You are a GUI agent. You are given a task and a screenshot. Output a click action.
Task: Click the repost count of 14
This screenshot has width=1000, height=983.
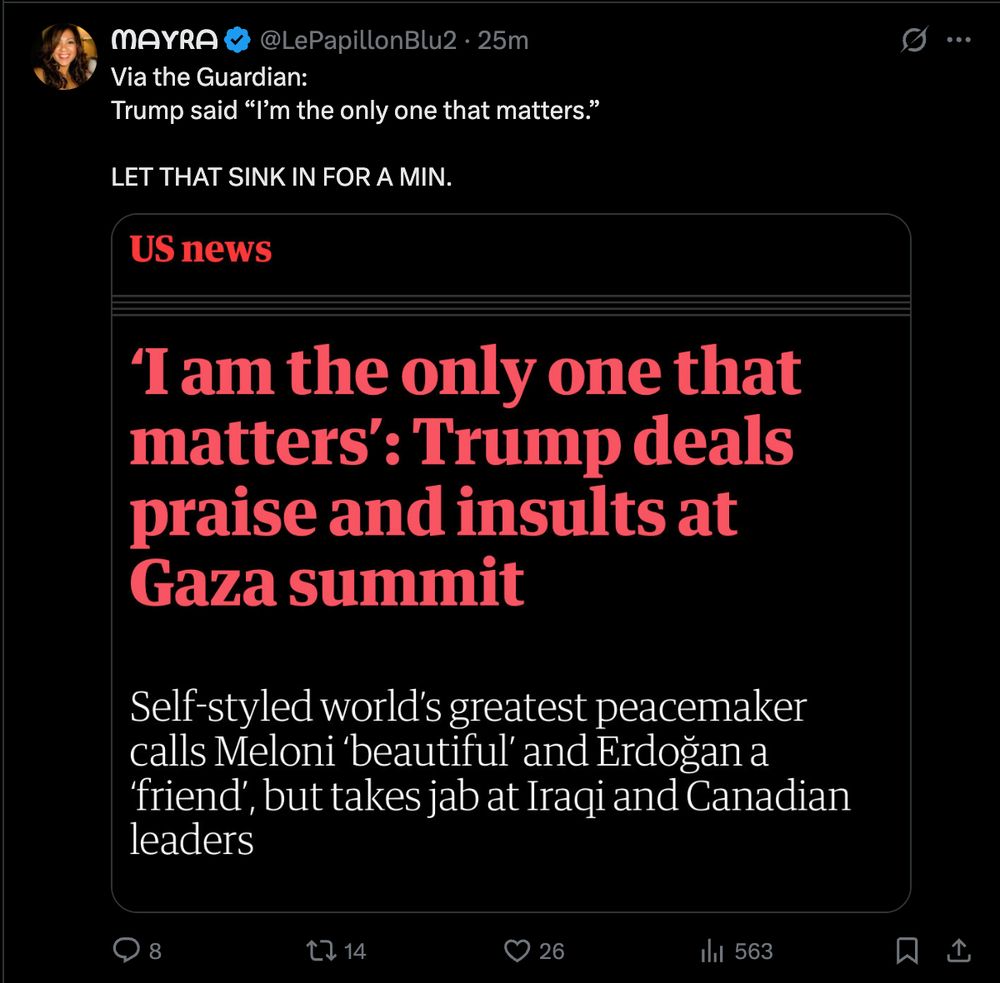[x=355, y=951]
